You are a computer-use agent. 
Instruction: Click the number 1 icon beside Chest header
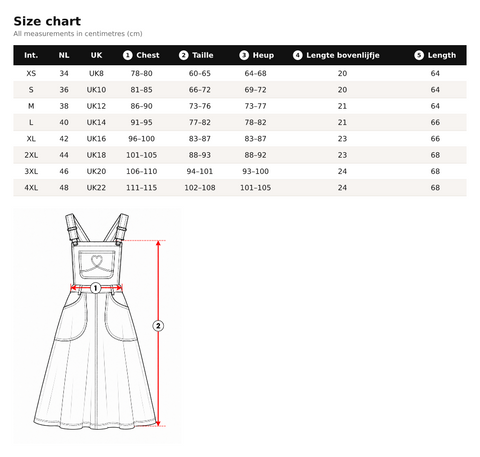[128, 55]
